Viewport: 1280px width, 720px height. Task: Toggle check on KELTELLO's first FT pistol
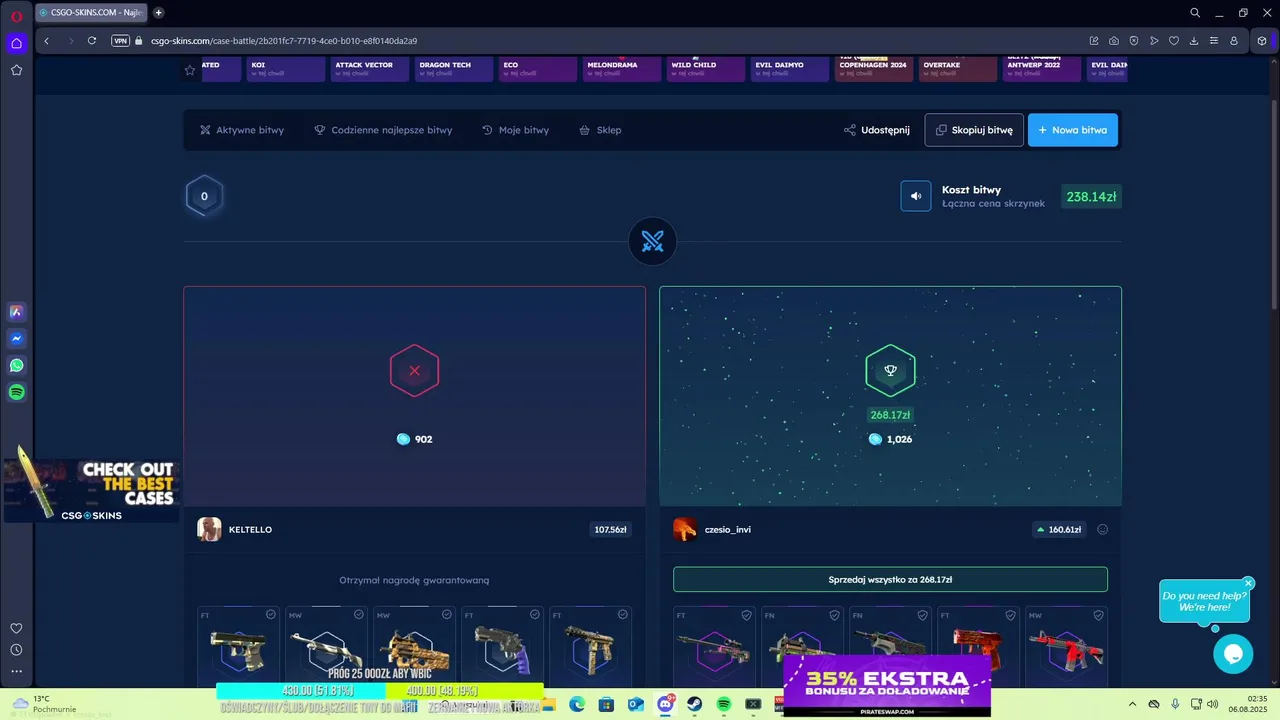(270, 614)
